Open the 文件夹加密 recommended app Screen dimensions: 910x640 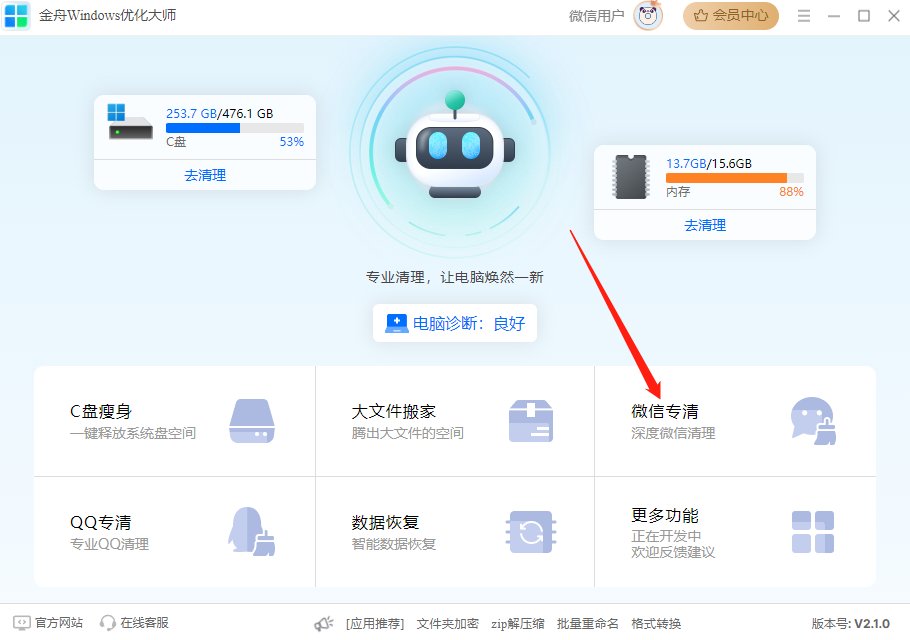[x=447, y=624]
